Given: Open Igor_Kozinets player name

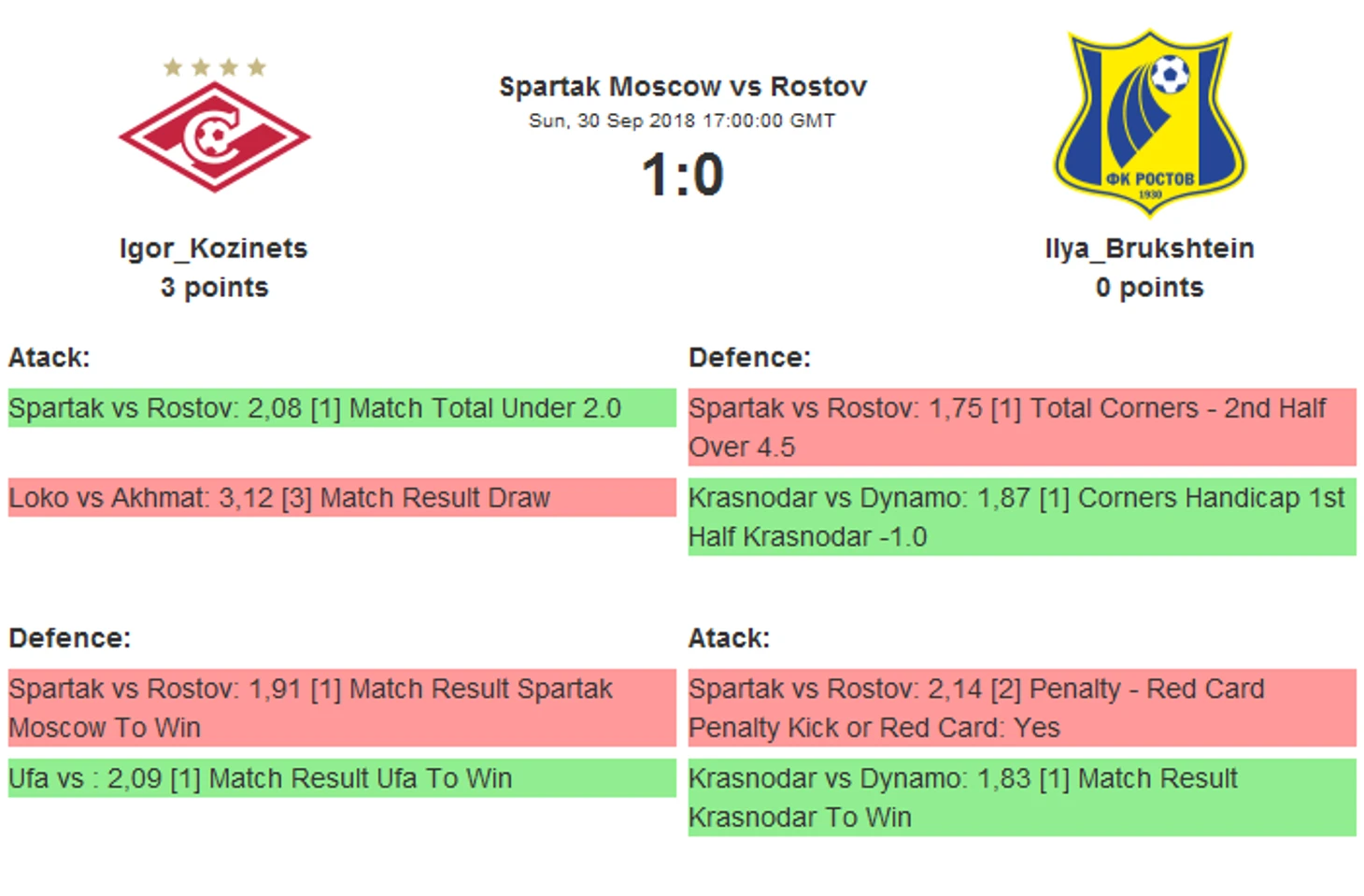Looking at the screenshot, I should pyautogui.click(x=214, y=249).
